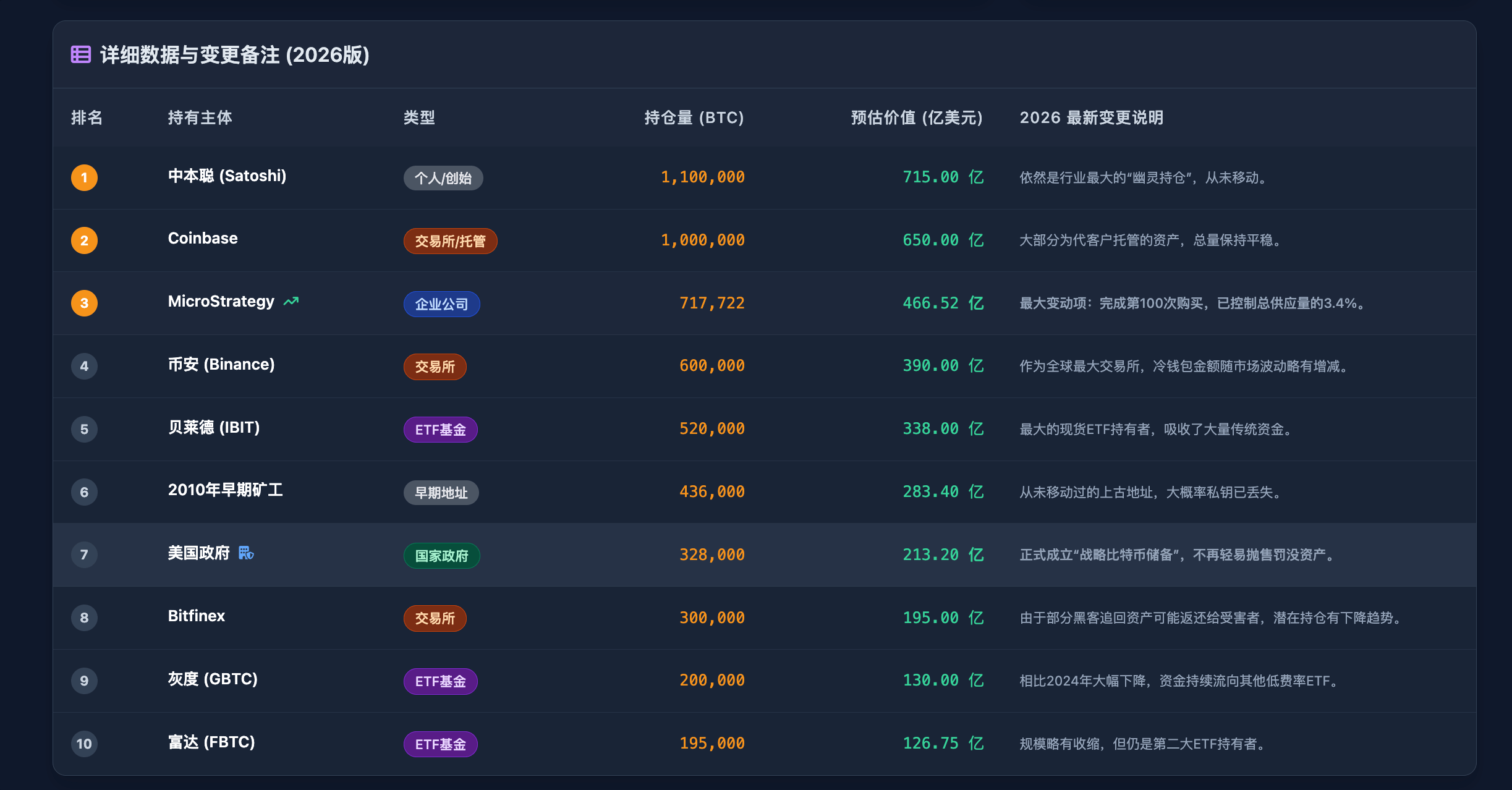The width and height of the screenshot is (1512, 790).
Task: Click the 早期地址 gray tag
Action: coord(441,493)
